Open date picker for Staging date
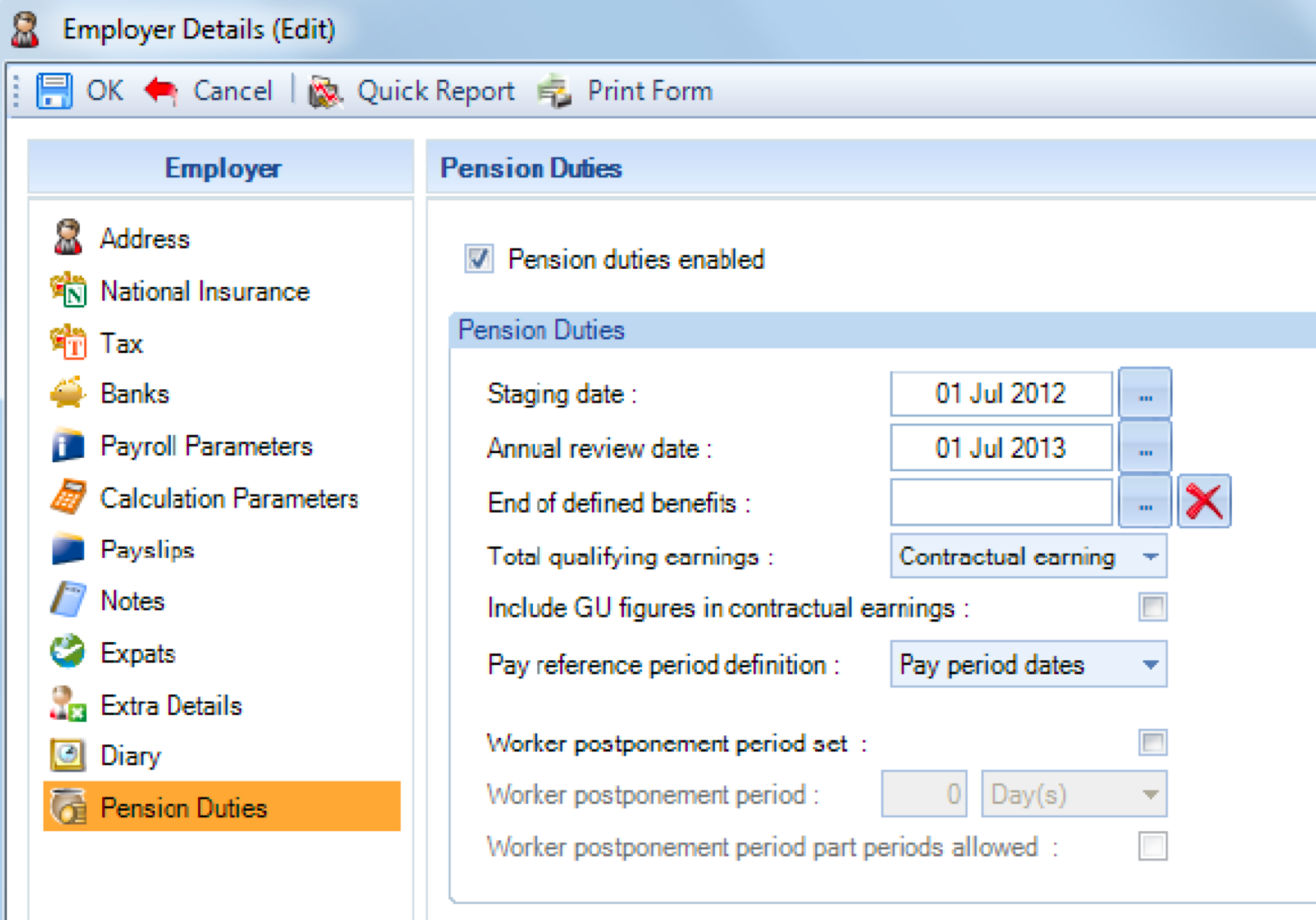 (x=1145, y=394)
